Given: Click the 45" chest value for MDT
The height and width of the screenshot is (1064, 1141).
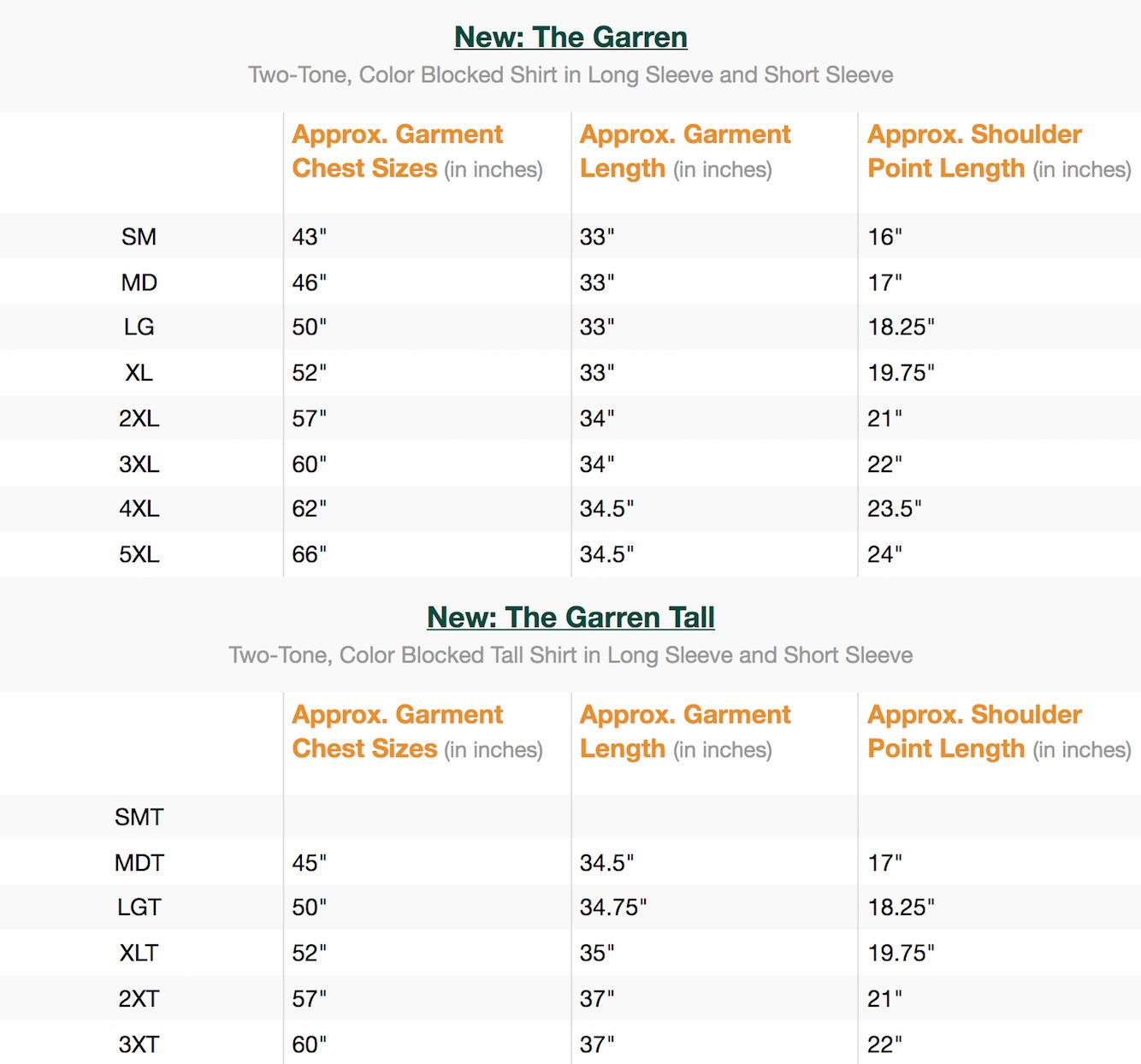Looking at the screenshot, I should (x=309, y=863).
